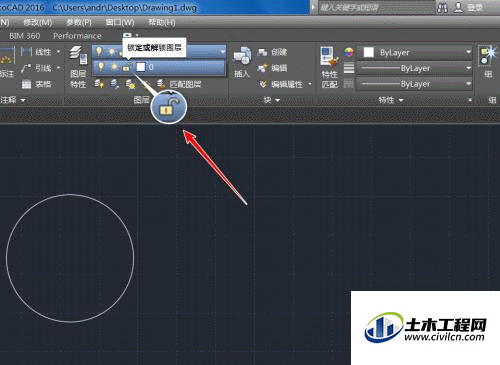This screenshot has width=500, height=365.
Task: Click the Insert block (插入) icon
Action: [x=242, y=55]
